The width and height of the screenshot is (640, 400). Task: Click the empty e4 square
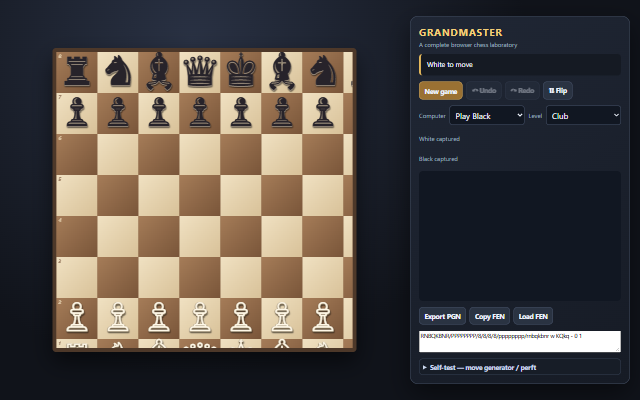click(241, 236)
